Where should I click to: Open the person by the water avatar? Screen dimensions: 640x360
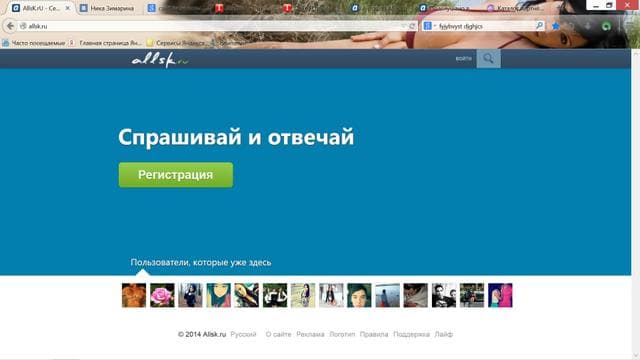click(x=387, y=295)
